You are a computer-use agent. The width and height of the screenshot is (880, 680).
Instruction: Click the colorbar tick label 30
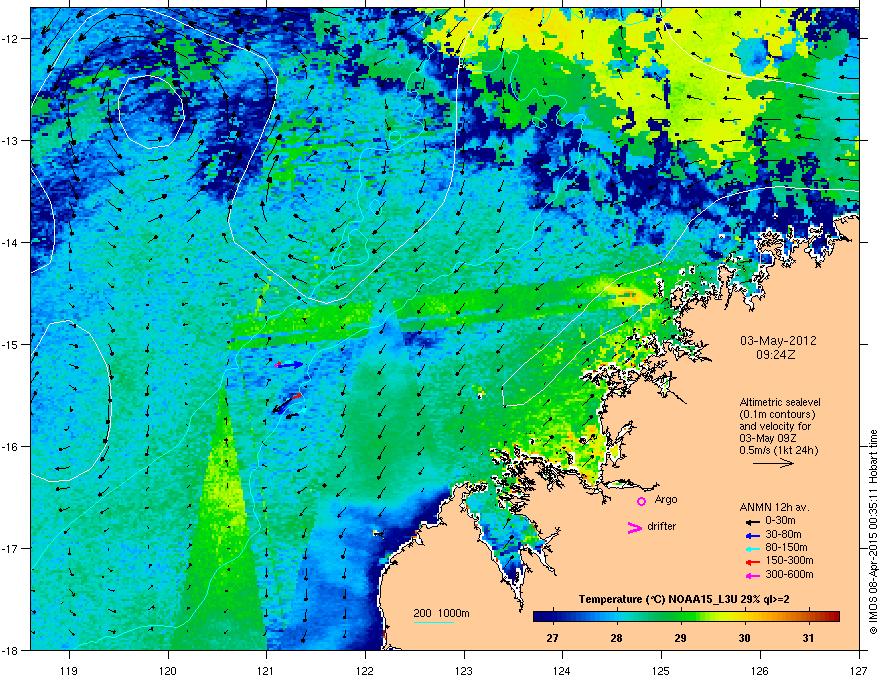tap(744, 638)
